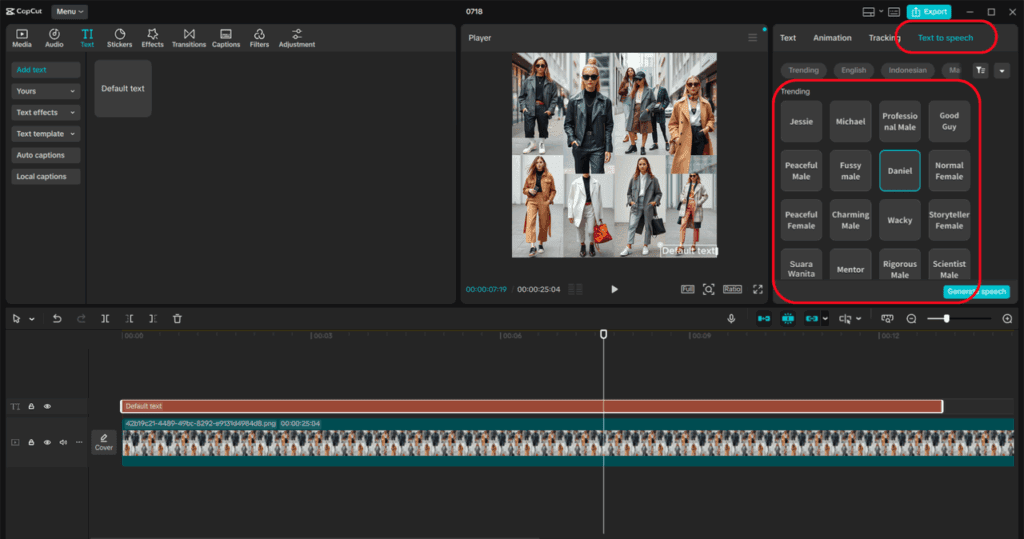Open the Stickers panel
Viewport: 1024px width, 539px height.
pyautogui.click(x=120, y=38)
